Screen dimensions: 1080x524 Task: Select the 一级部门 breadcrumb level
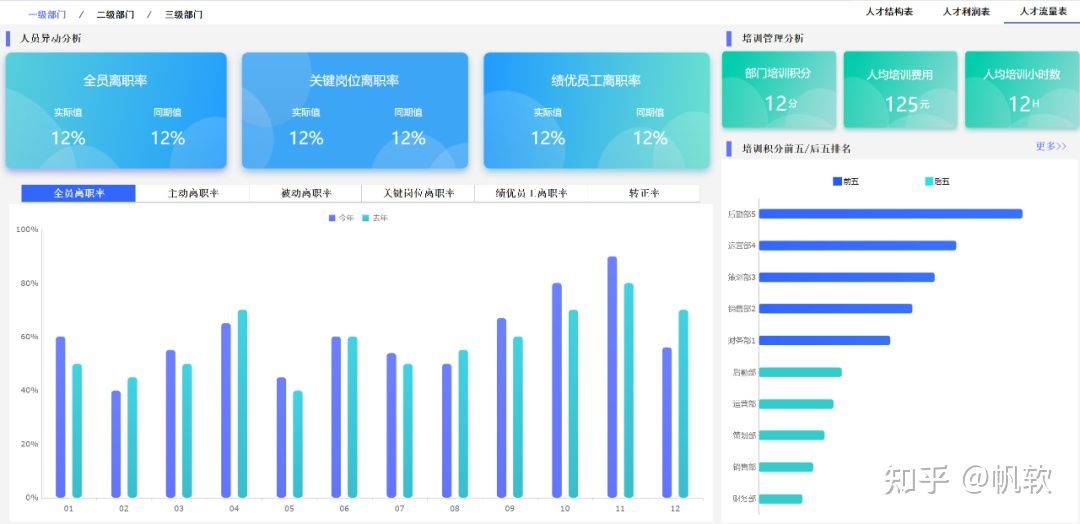point(47,14)
